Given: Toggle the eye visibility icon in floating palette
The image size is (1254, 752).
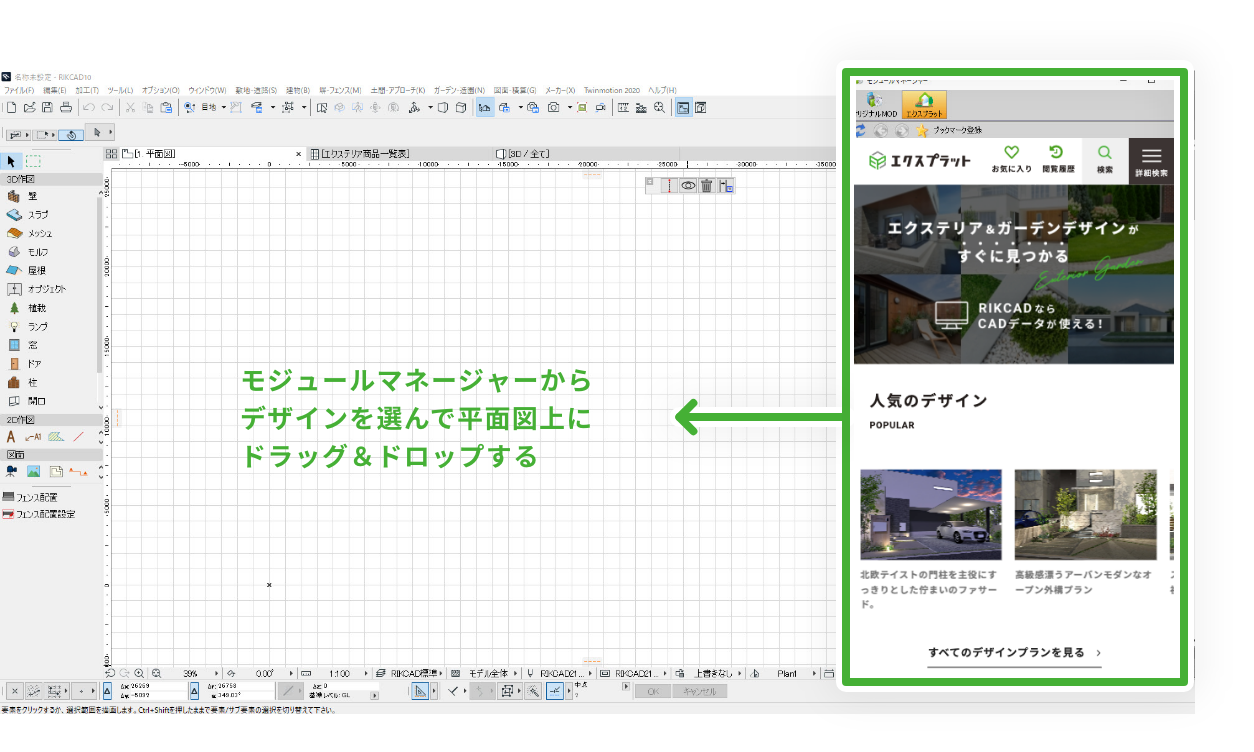Looking at the screenshot, I should click(688, 185).
